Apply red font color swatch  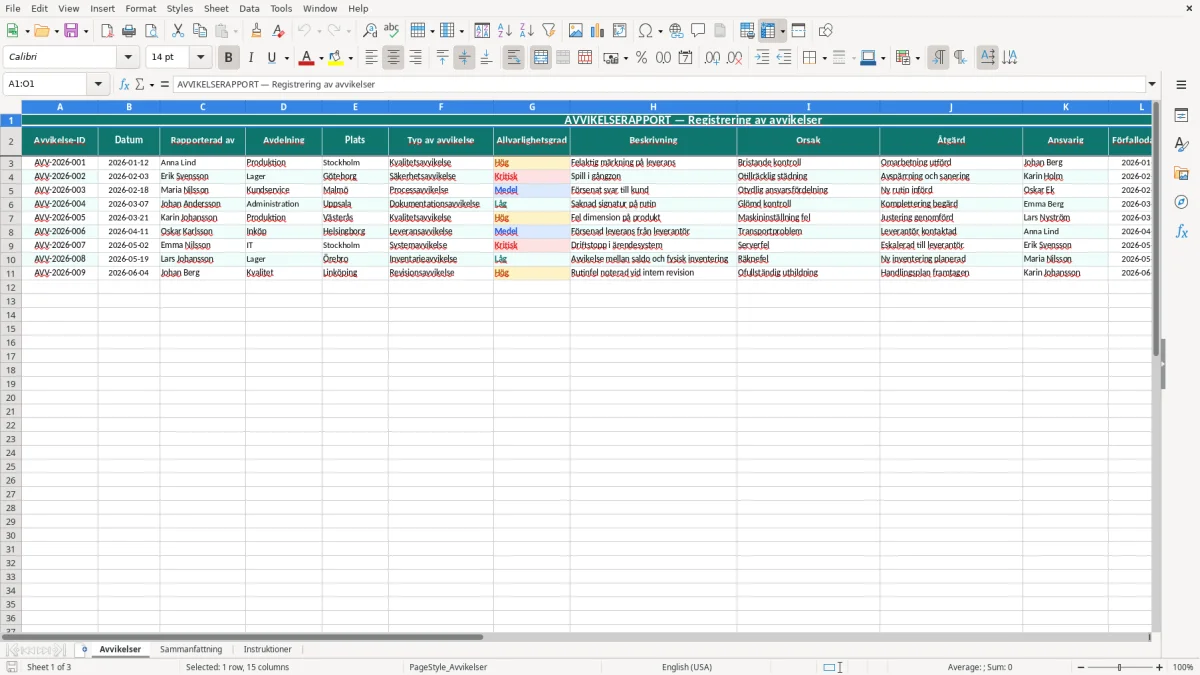click(x=306, y=58)
